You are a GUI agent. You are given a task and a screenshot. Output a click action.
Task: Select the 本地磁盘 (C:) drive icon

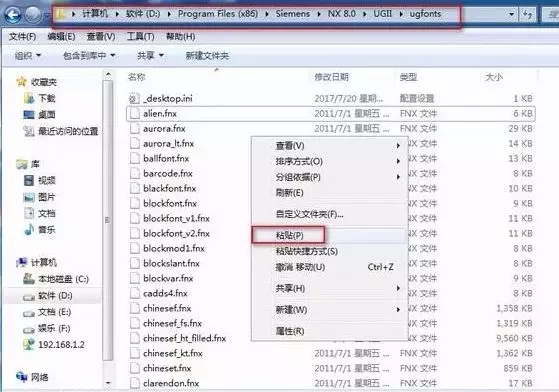(x=29, y=279)
